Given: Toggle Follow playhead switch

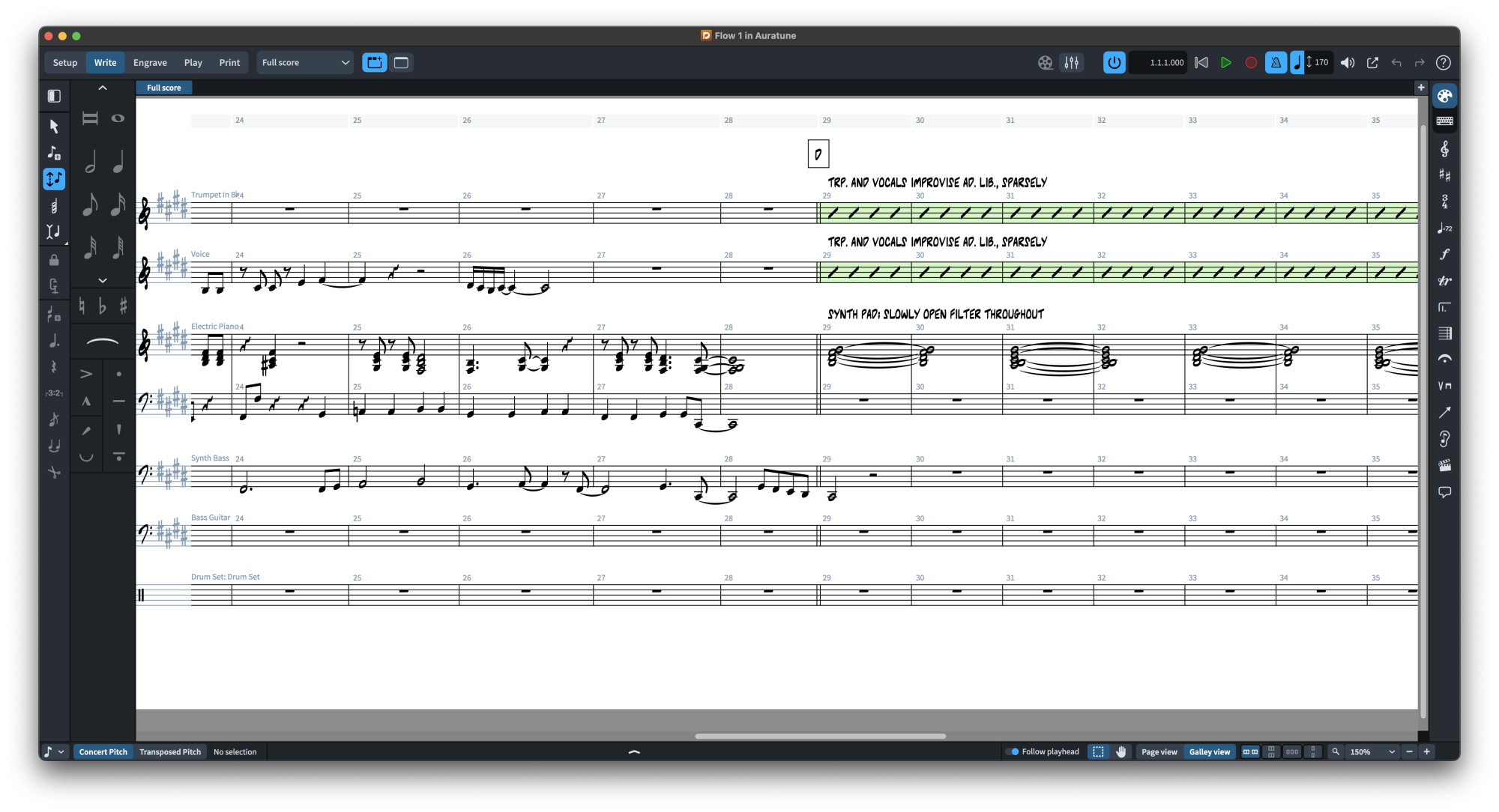Looking at the screenshot, I should [1013, 751].
